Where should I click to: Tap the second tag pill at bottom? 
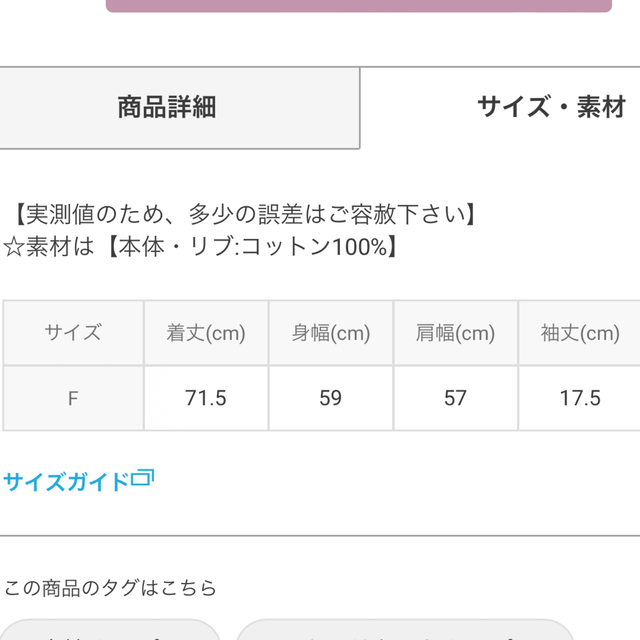(x=405, y=630)
